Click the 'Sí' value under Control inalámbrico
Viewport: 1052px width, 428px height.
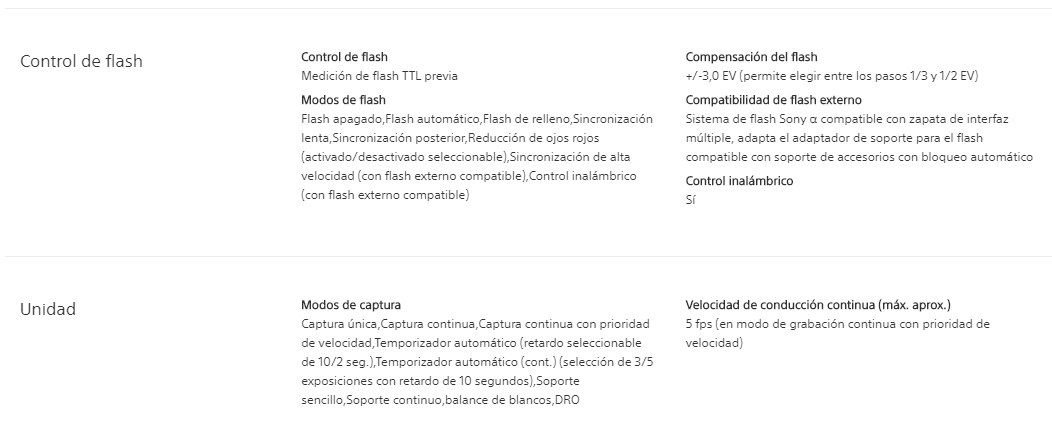click(x=690, y=200)
